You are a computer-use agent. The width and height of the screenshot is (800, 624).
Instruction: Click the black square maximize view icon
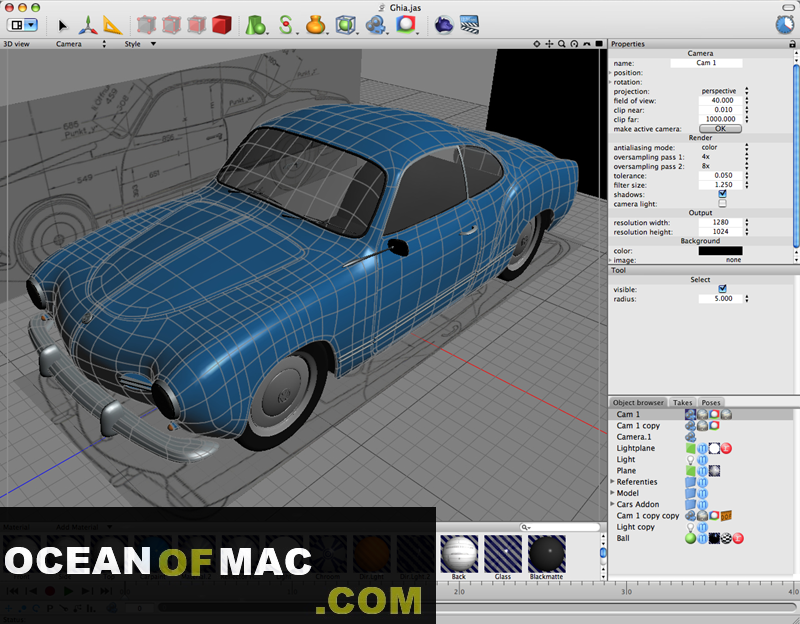click(x=599, y=44)
